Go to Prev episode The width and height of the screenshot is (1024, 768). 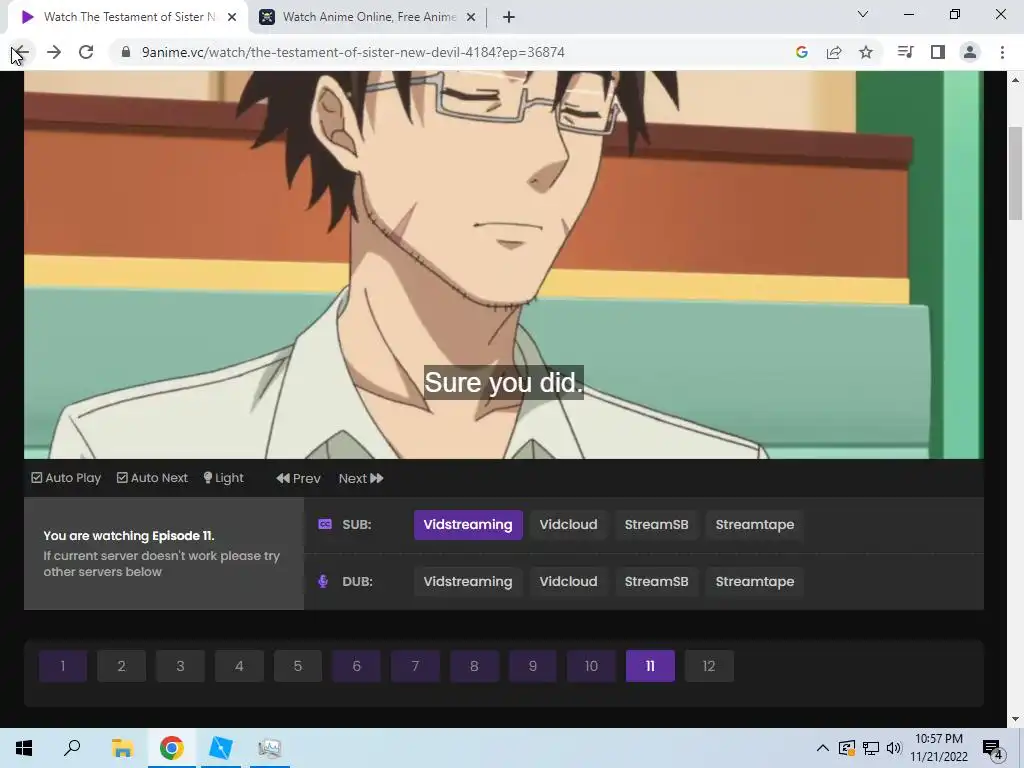click(298, 479)
